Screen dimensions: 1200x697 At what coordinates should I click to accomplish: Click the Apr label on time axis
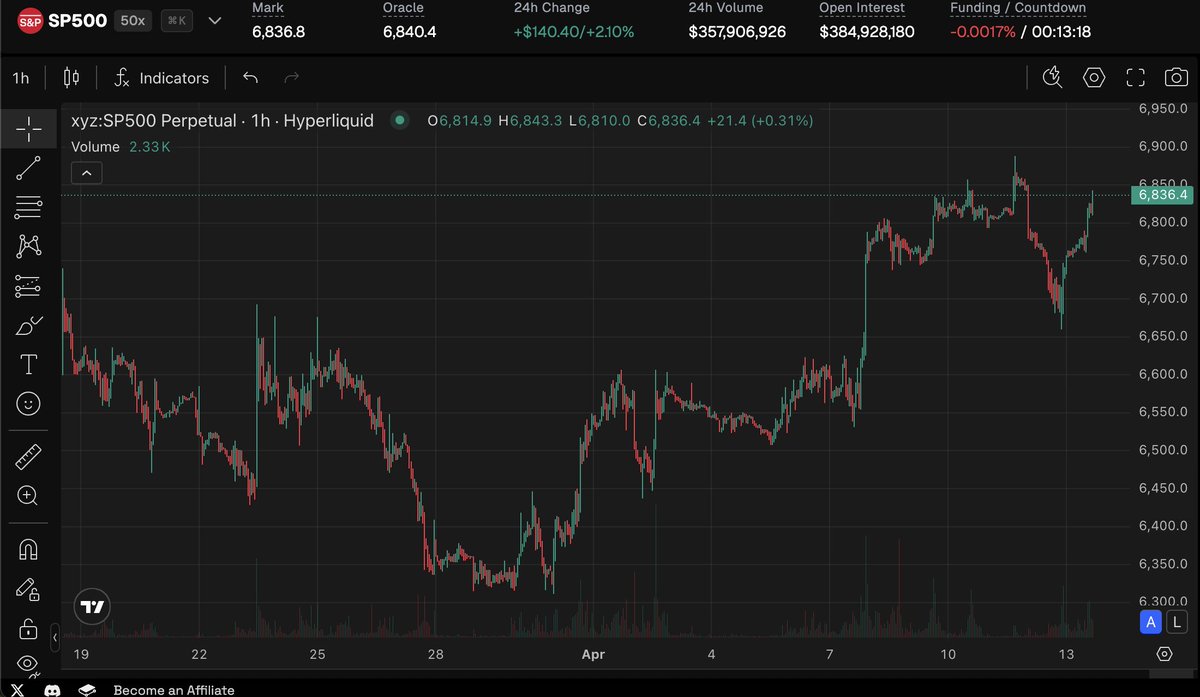[594, 655]
